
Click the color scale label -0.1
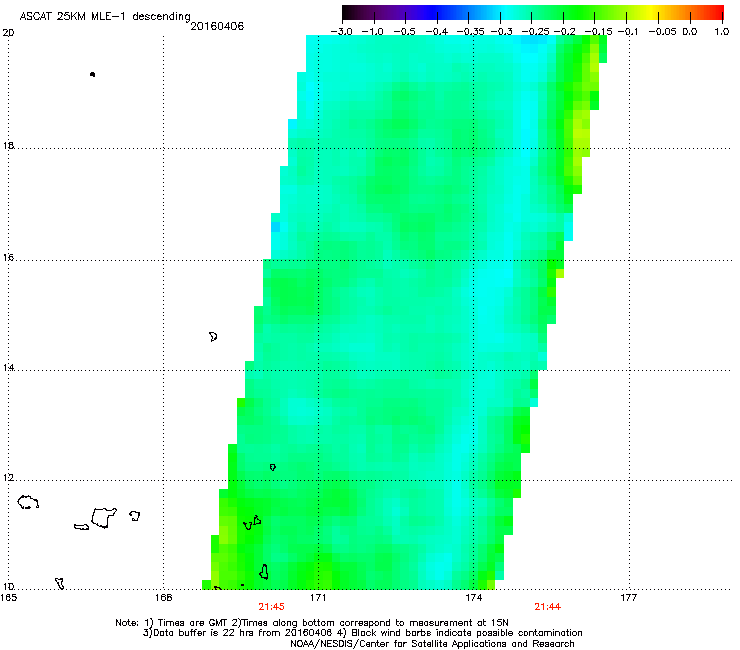tap(628, 32)
